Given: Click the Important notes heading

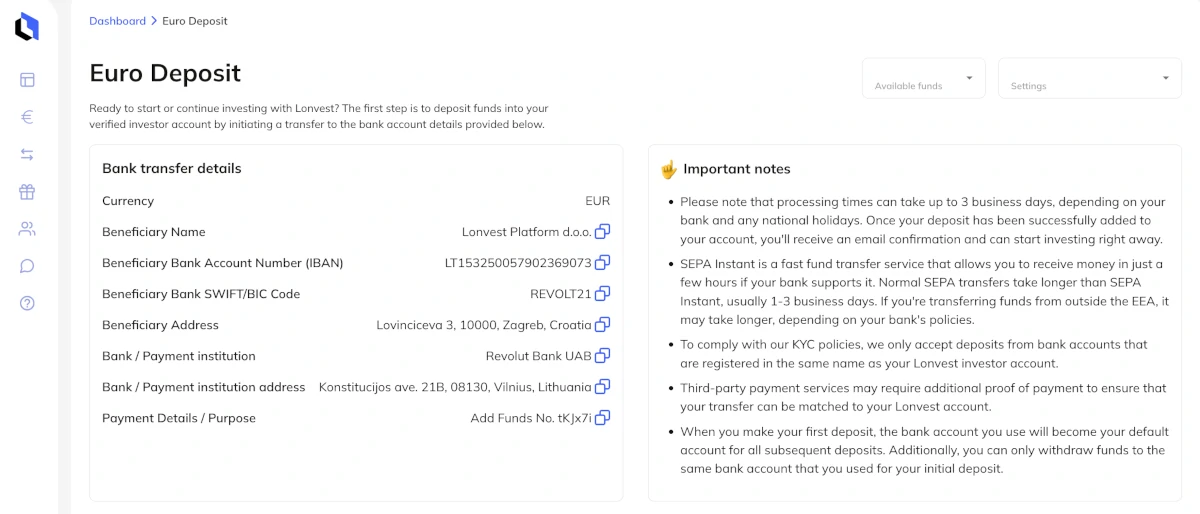Looking at the screenshot, I should pyautogui.click(x=737, y=169).
